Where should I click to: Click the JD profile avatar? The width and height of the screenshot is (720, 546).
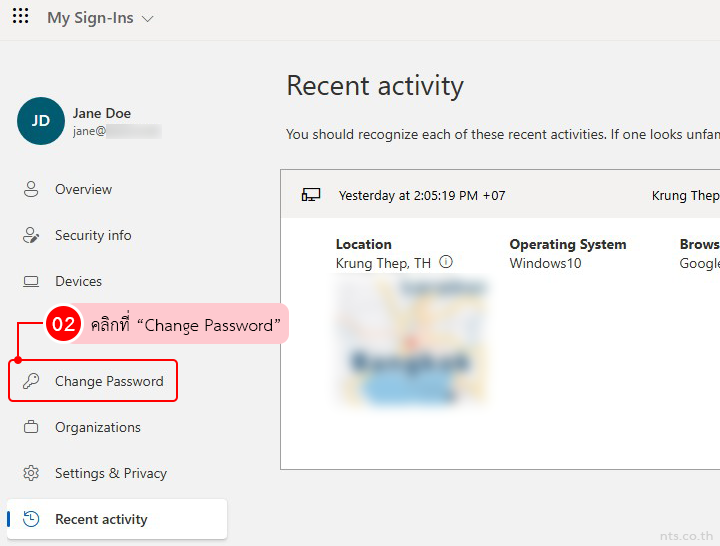(x=41, y=121)
